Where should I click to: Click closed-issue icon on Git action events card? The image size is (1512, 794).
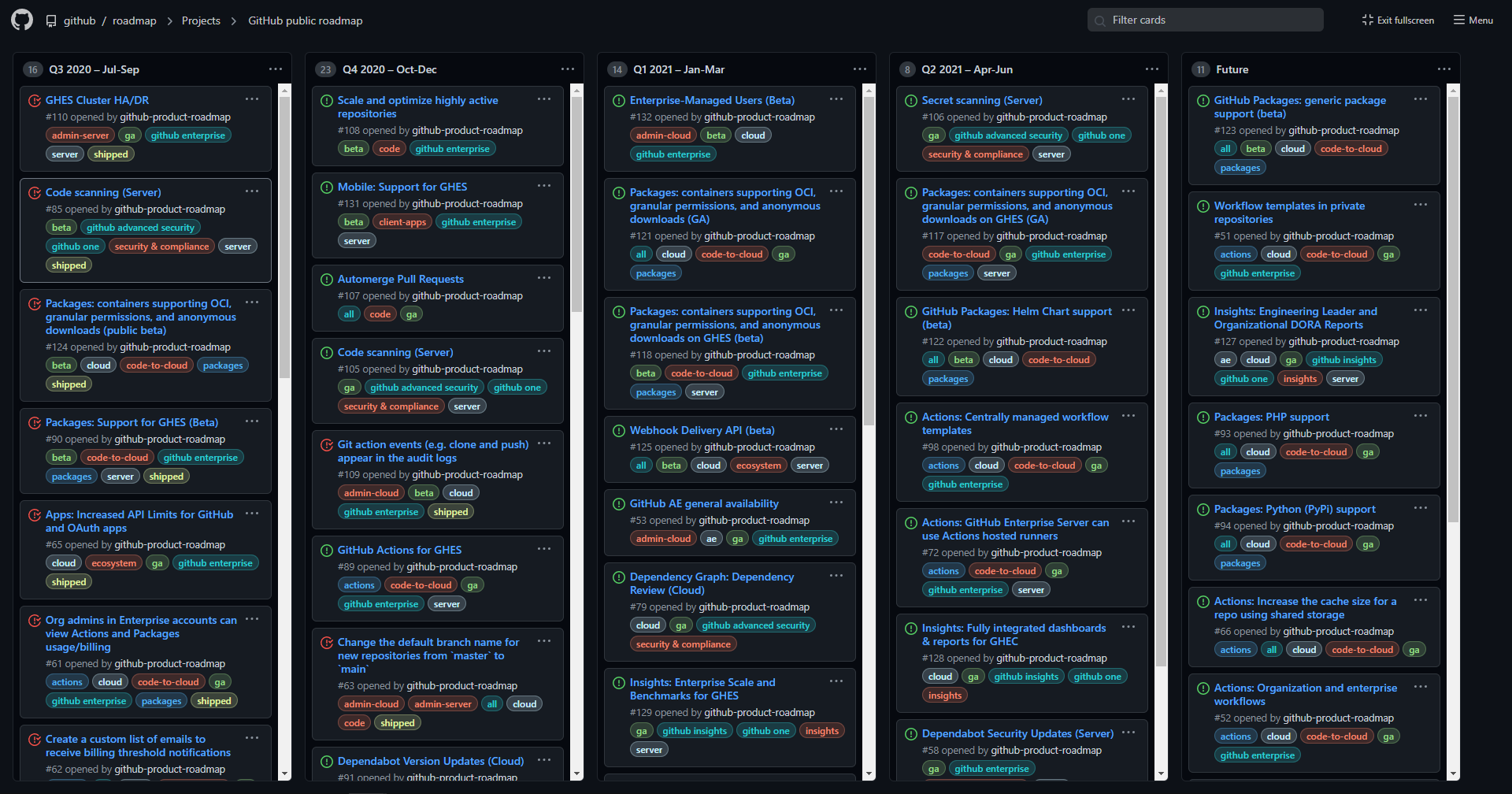(x=327, y=445)
